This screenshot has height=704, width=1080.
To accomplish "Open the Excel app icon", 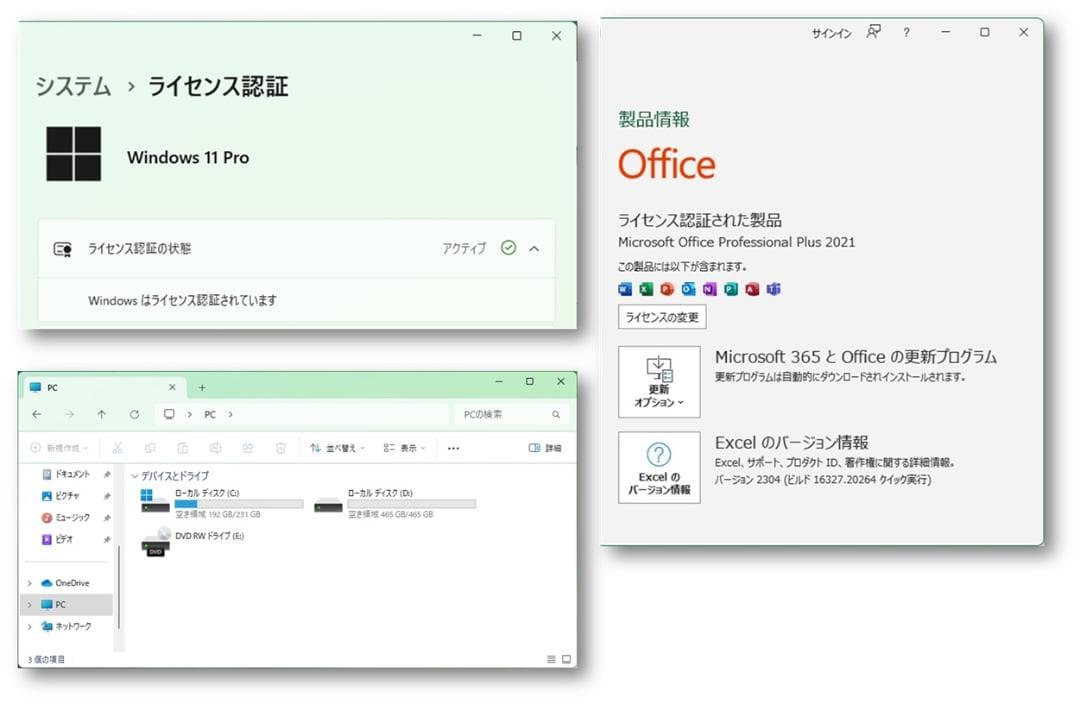I will 647,288.
